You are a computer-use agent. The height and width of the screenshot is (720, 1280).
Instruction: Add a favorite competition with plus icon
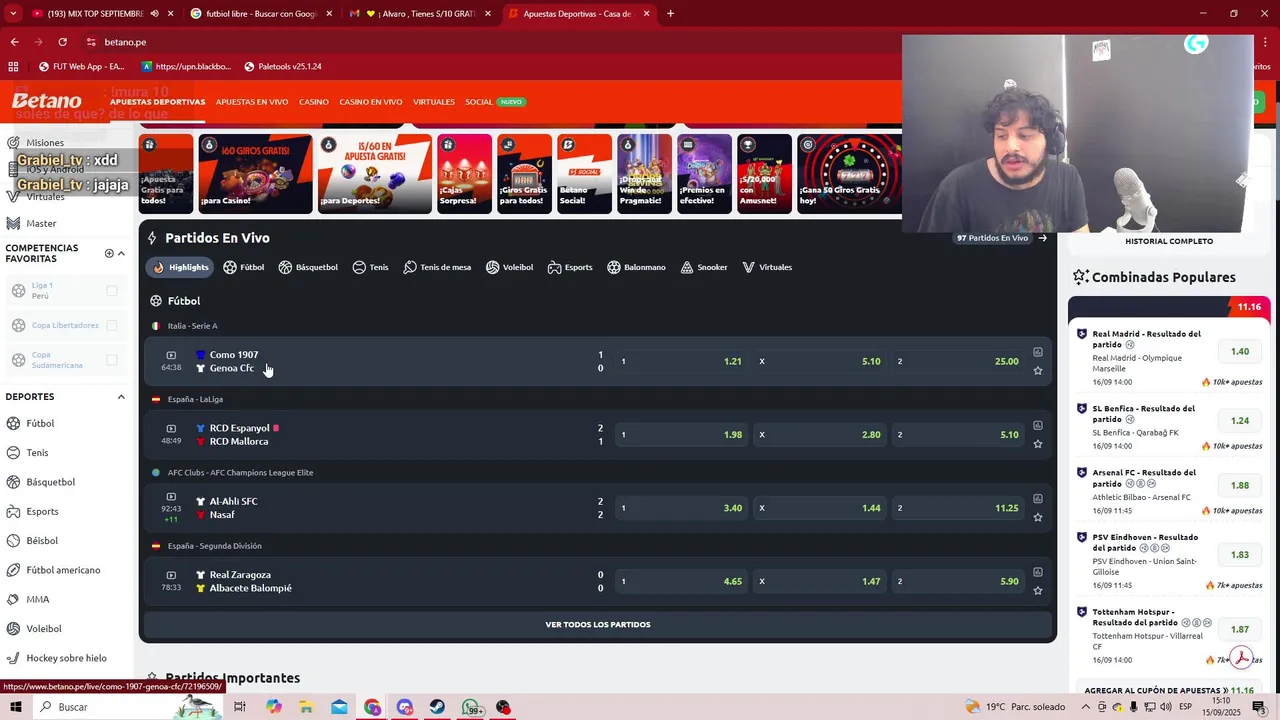[x=109, y=253]
